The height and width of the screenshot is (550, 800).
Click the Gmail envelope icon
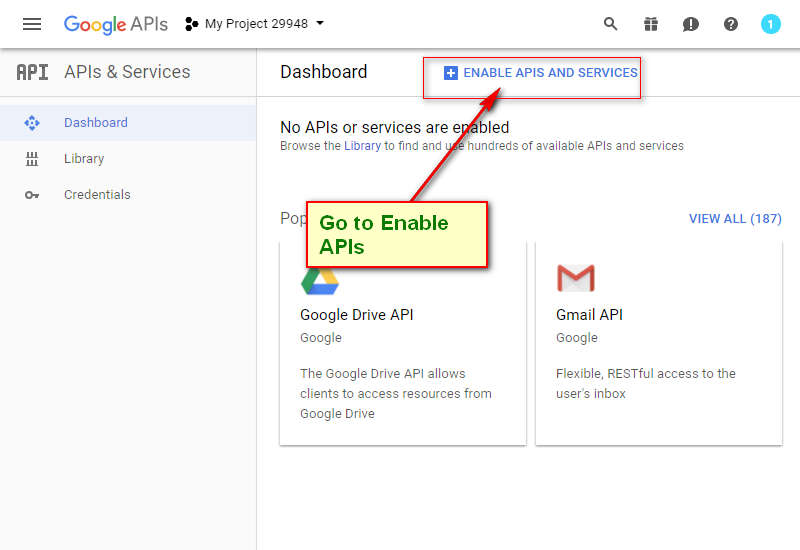pos(575,278)
